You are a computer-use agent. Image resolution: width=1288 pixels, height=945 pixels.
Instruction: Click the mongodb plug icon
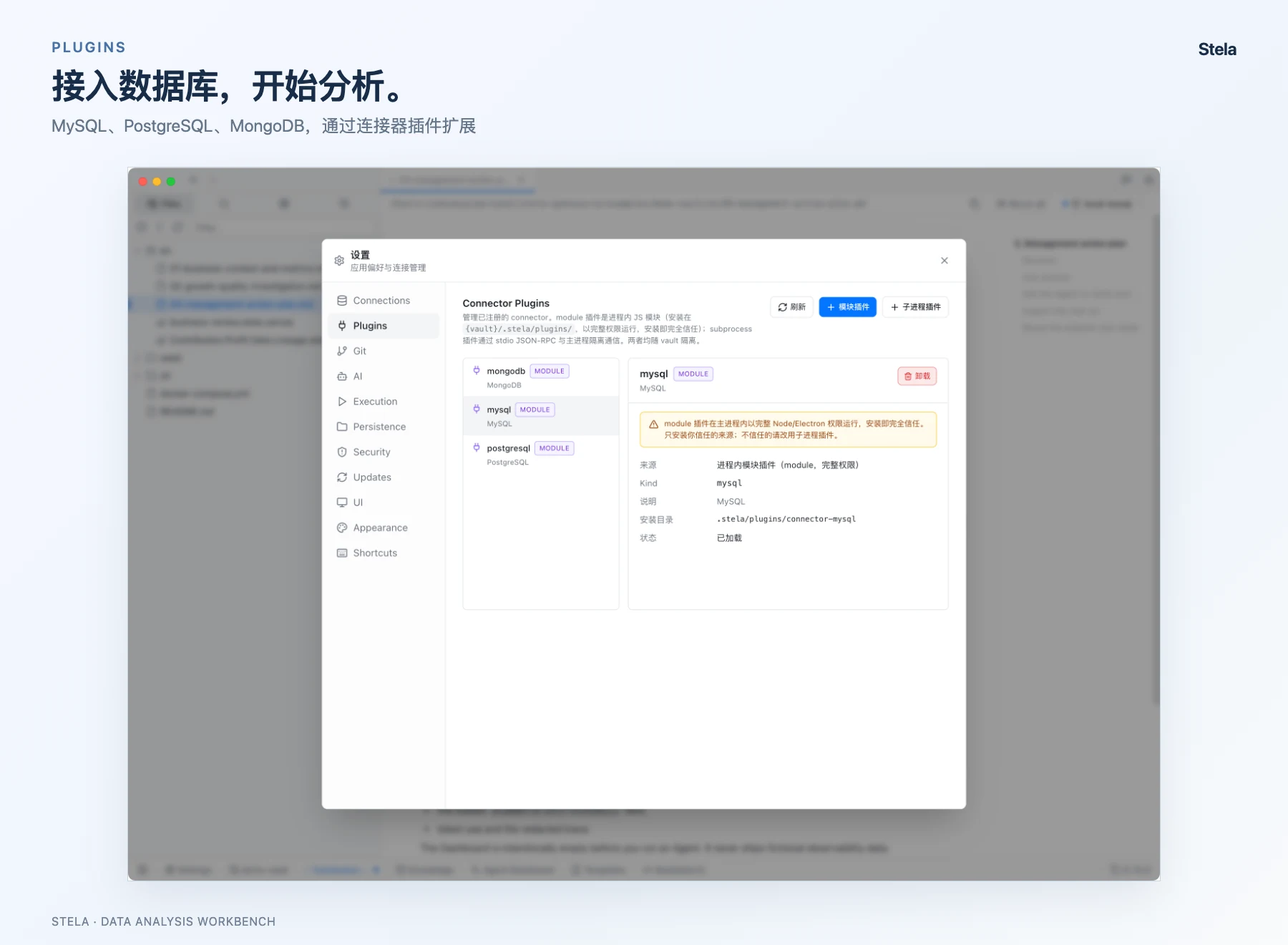(477, 371)
